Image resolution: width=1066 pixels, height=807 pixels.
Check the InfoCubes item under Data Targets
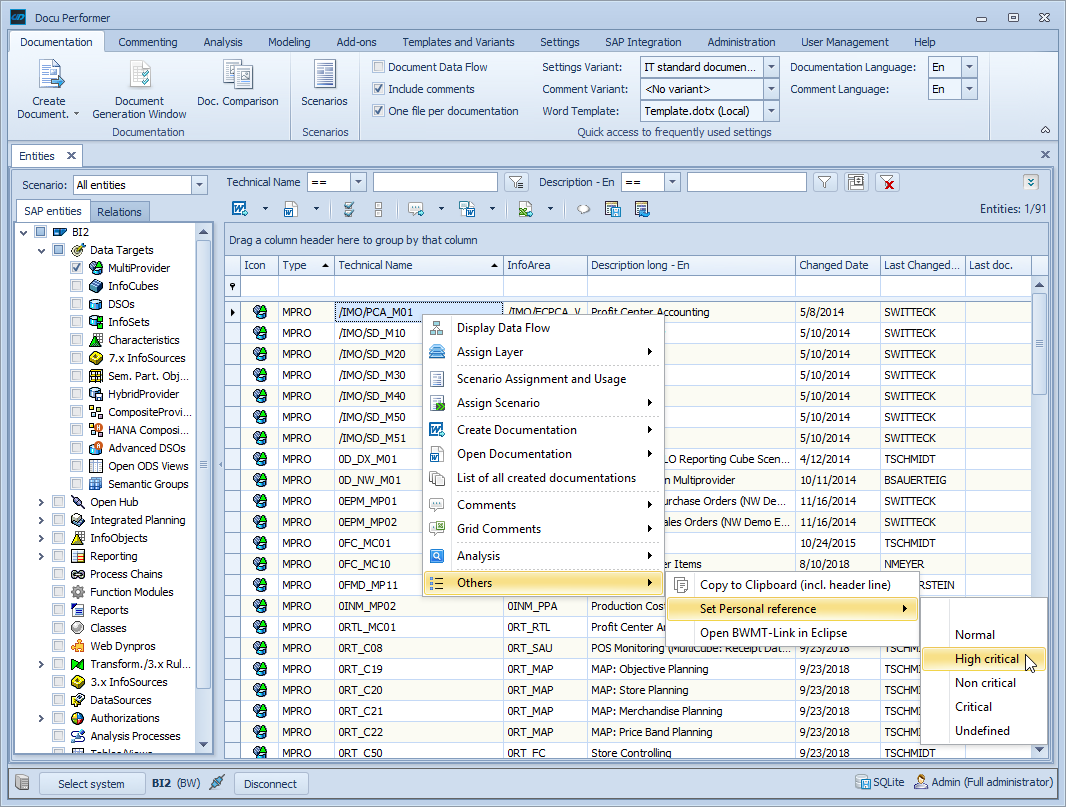[76, 285]
